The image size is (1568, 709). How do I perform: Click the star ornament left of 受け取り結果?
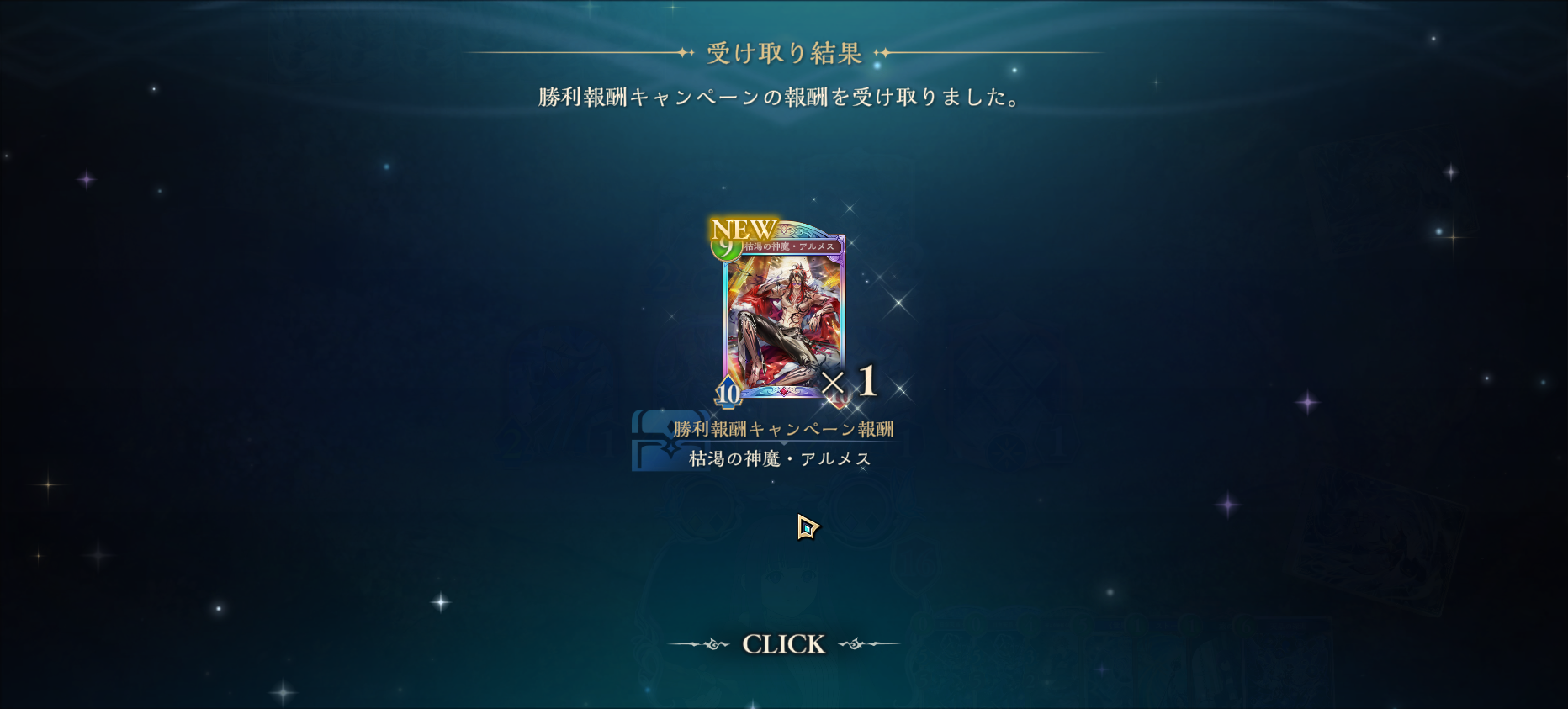coord(686,52)
